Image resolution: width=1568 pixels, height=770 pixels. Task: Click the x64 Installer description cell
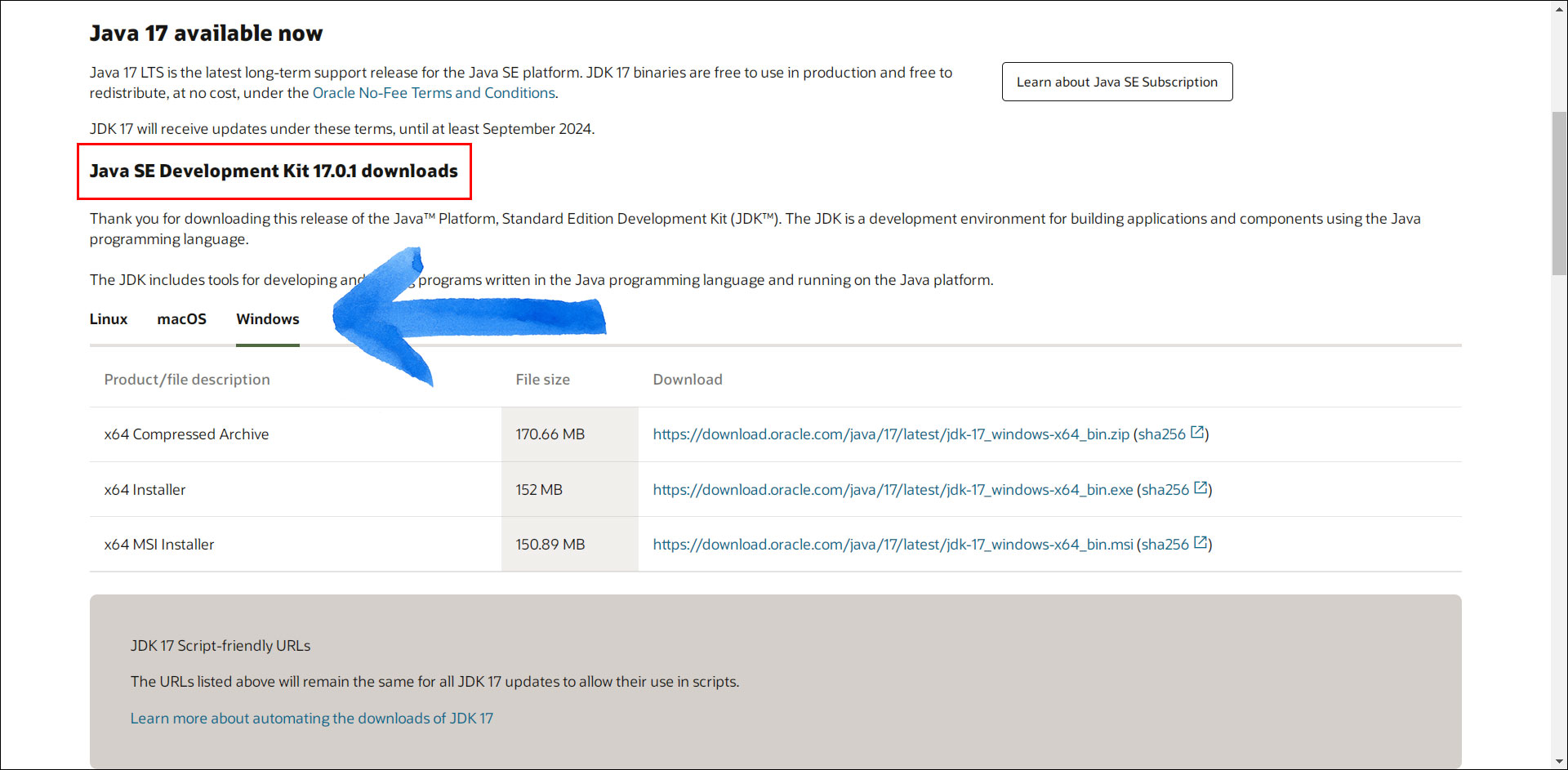[145, 490]
